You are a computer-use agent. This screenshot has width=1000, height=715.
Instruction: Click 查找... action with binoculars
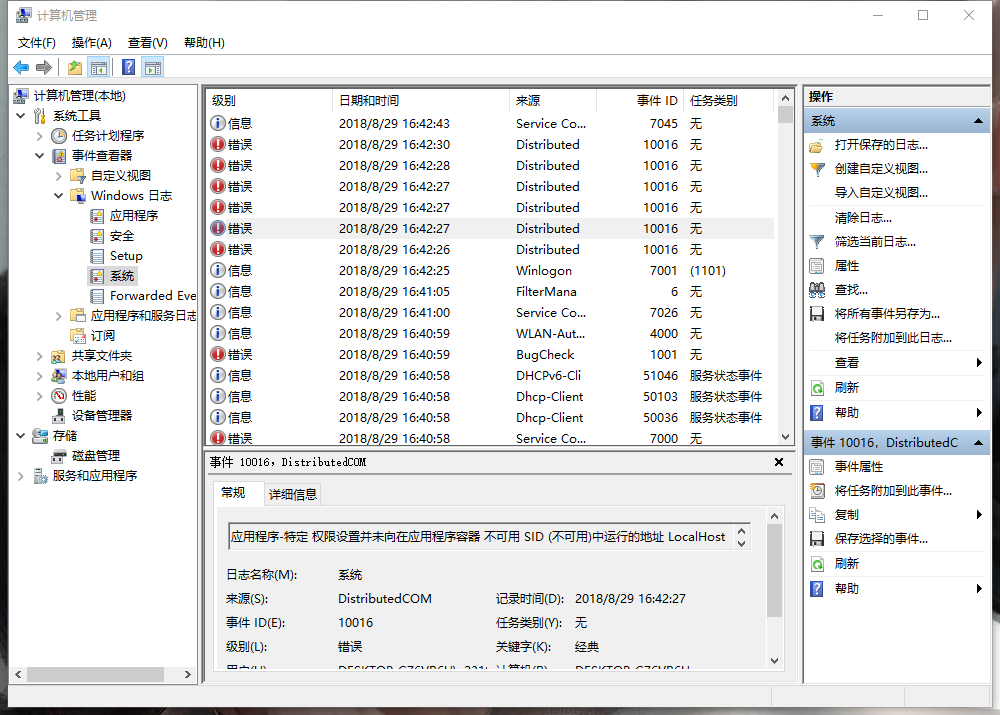(x=851, y=290)
